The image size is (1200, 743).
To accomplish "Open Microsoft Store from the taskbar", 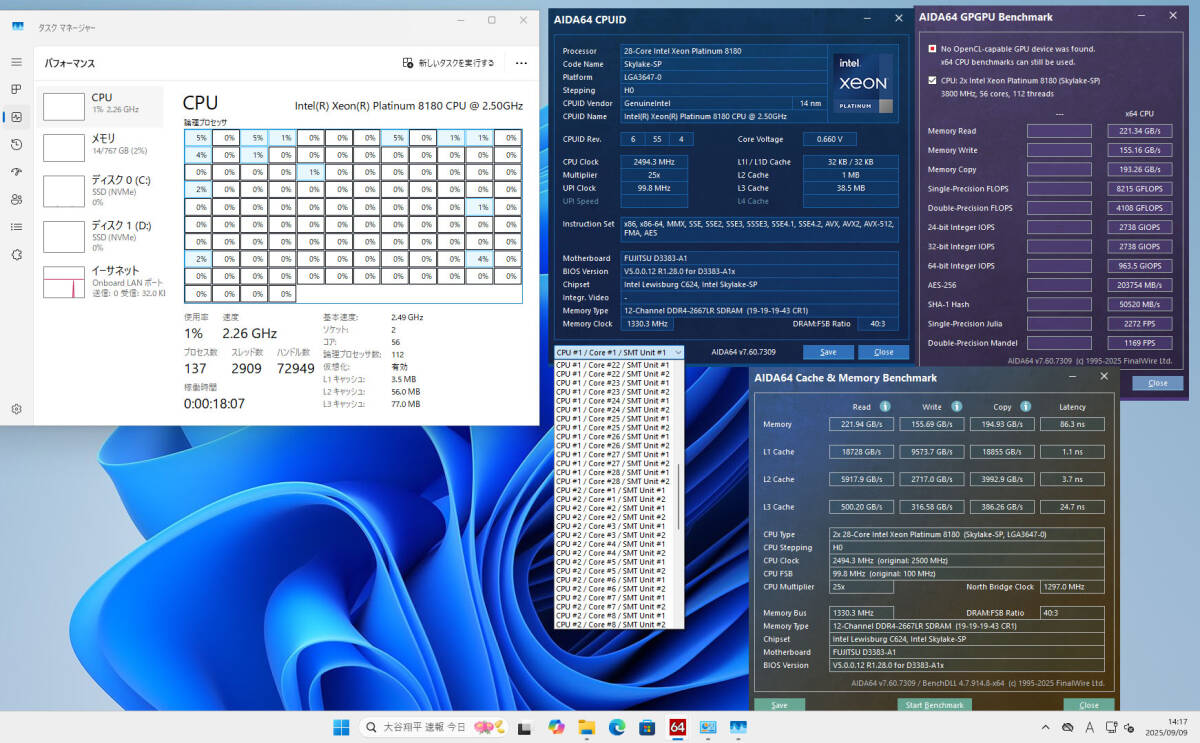I will pyautogui.click(x=647, y=727).
